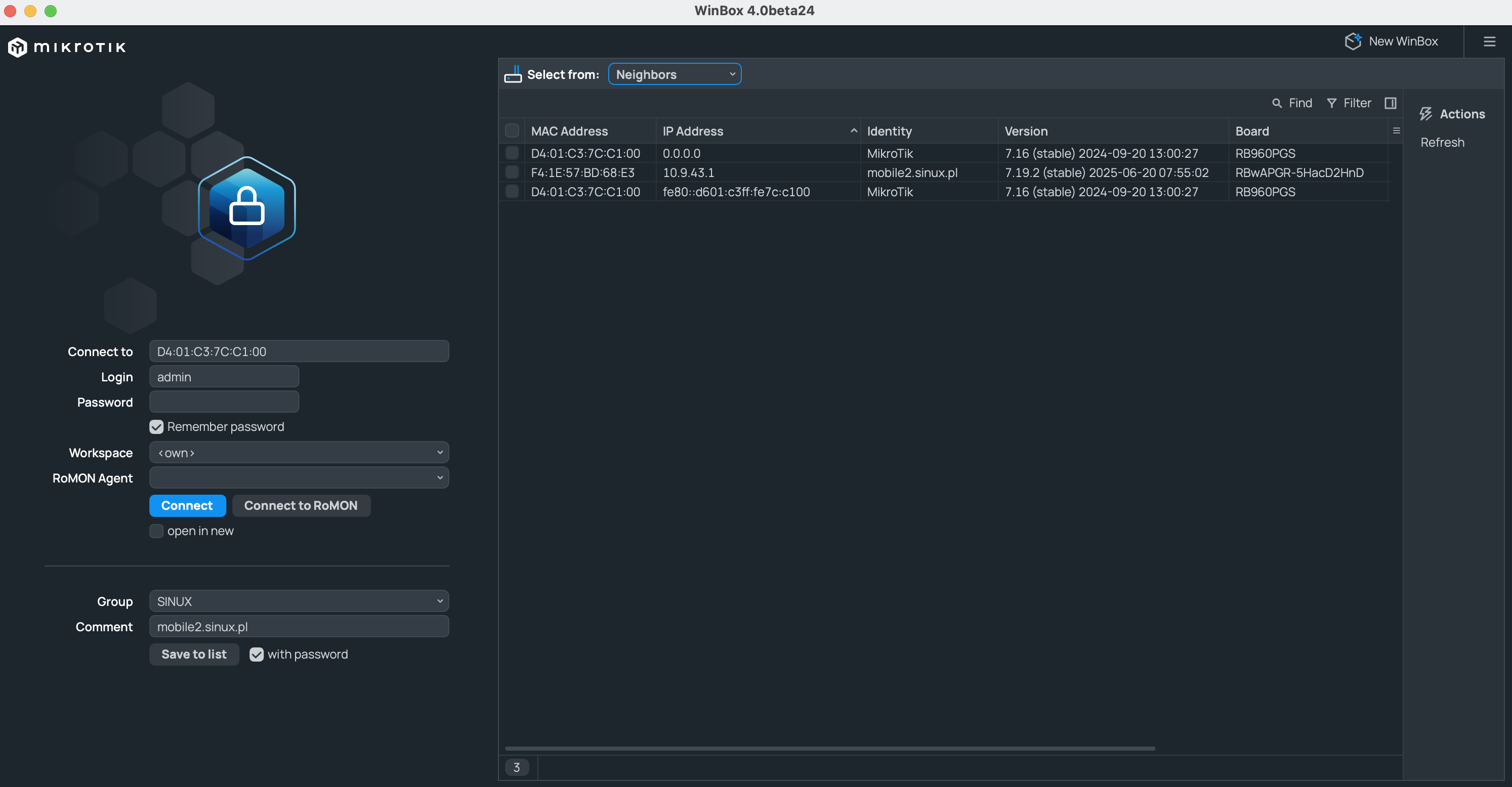Click Connect to RoMON button

coord(301,505)
